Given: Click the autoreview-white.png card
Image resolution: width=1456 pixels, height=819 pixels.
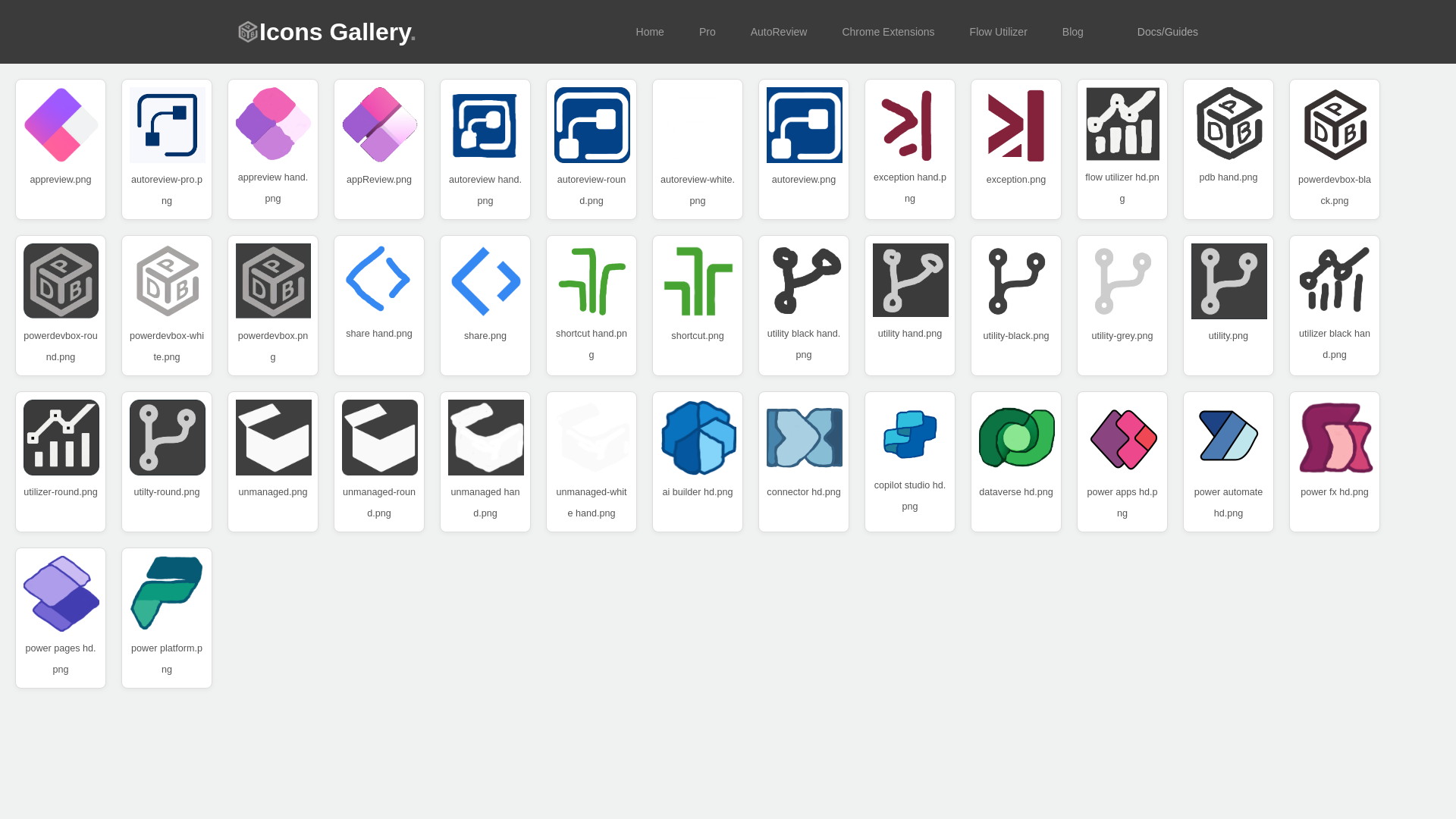Looking at the screenshot, I should pos(698,149).
